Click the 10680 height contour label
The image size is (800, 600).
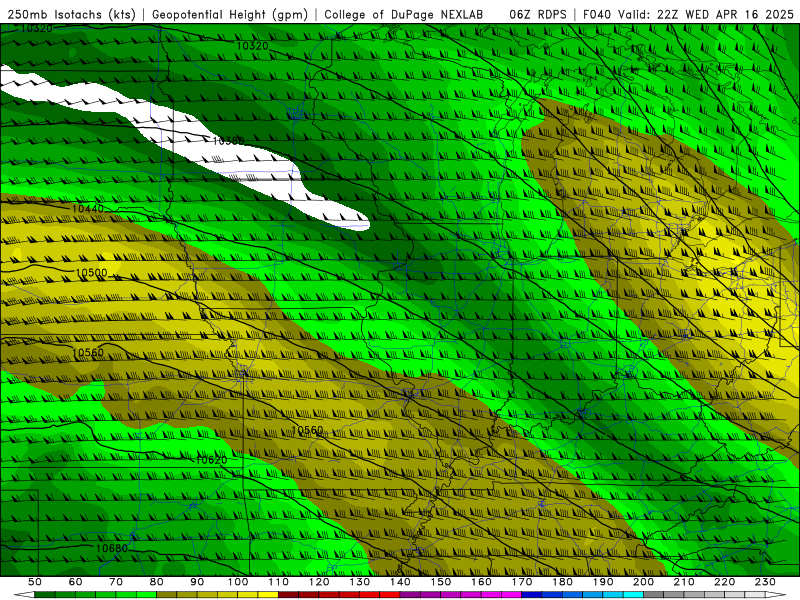click(x=112, y=548)
